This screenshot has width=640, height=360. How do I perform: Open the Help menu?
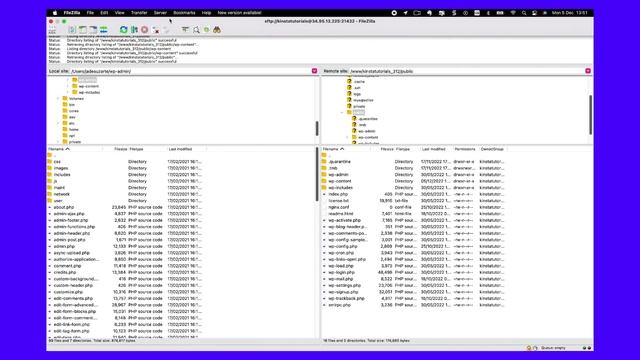(207, 13)
